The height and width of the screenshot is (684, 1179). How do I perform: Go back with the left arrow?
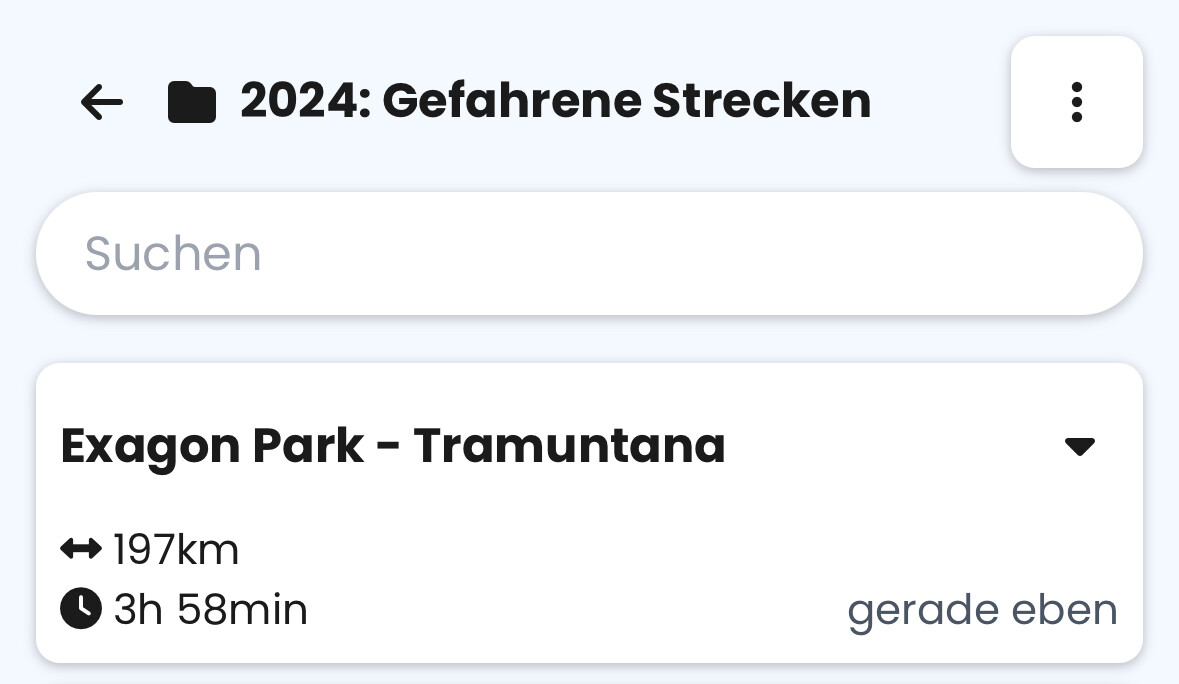(x=102, y=102)
